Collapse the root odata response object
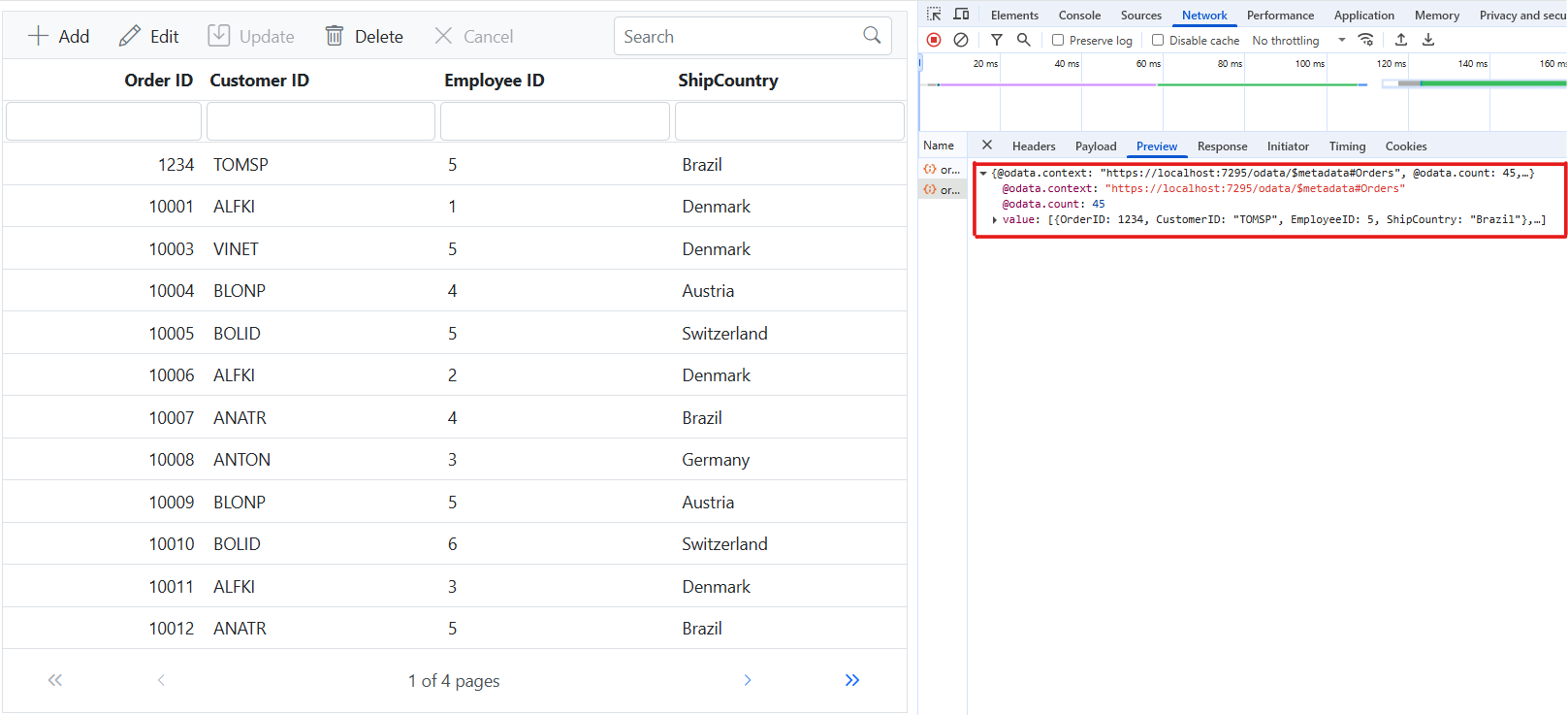This screenshot has height=715, width=1568. click(x=983, y=174)
